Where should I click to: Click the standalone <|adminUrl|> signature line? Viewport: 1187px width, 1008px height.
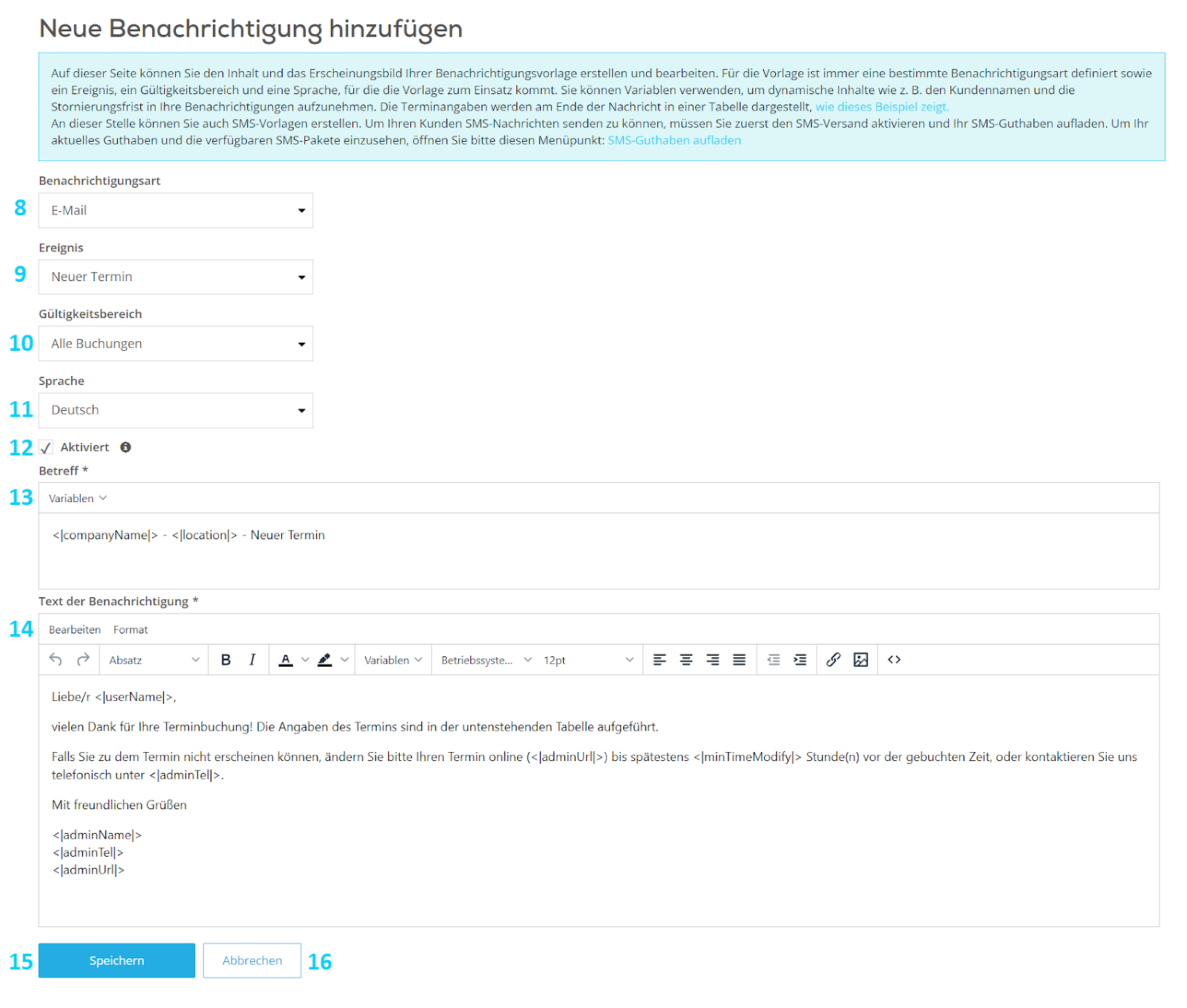pyautogui.click(x=89, y=870)
